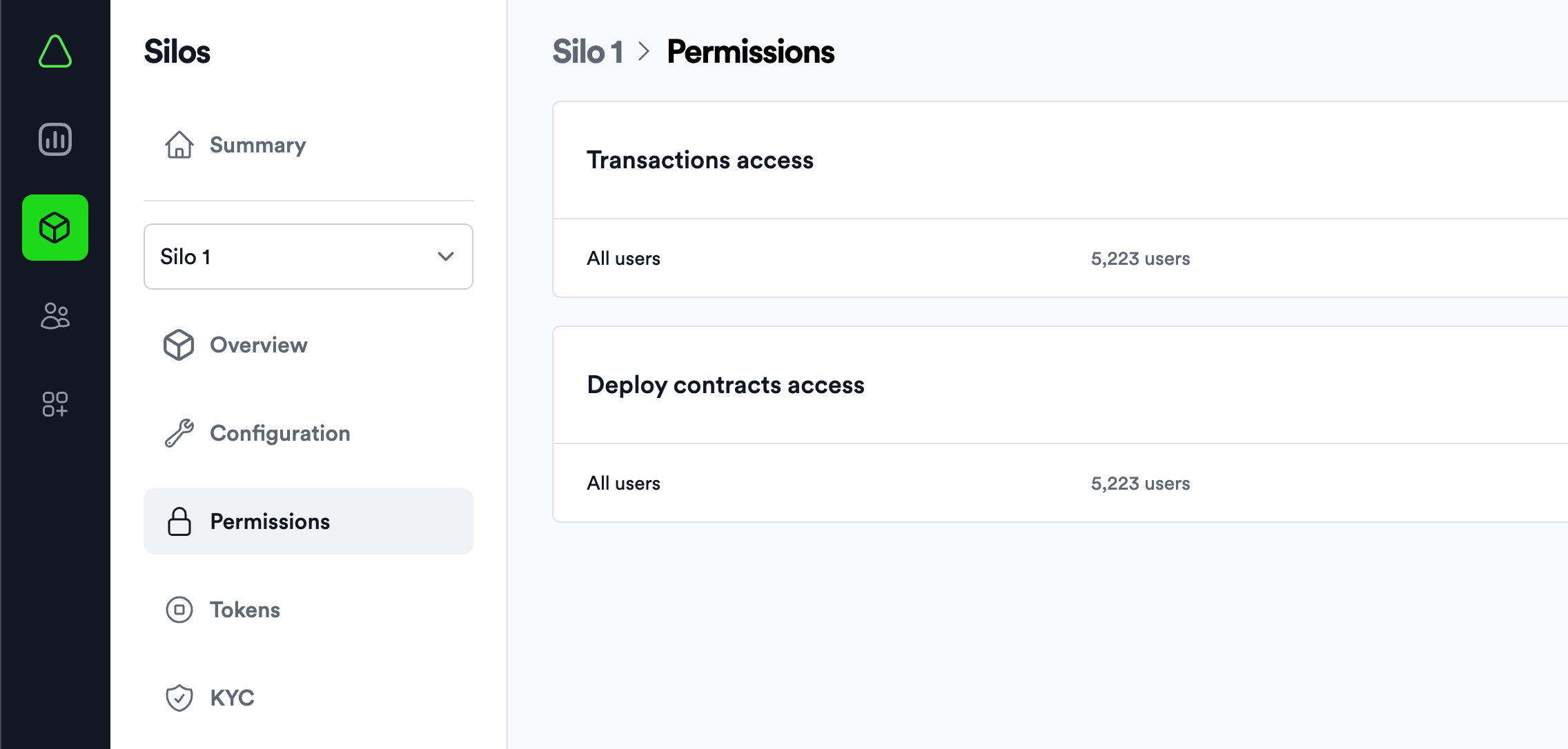Click the Silos cube icon in sidebar
This screenshot has height=749, width=1568.
[55, 228]
